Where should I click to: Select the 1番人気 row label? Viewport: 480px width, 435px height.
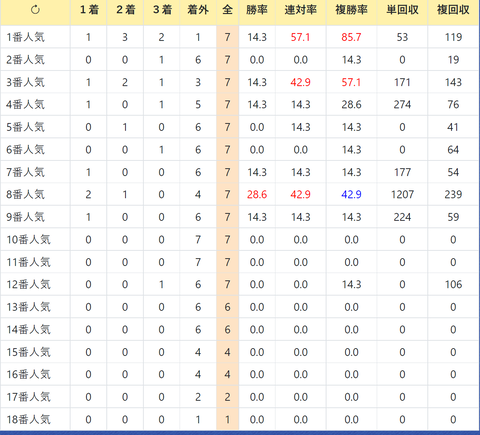[x=25, y=37]
